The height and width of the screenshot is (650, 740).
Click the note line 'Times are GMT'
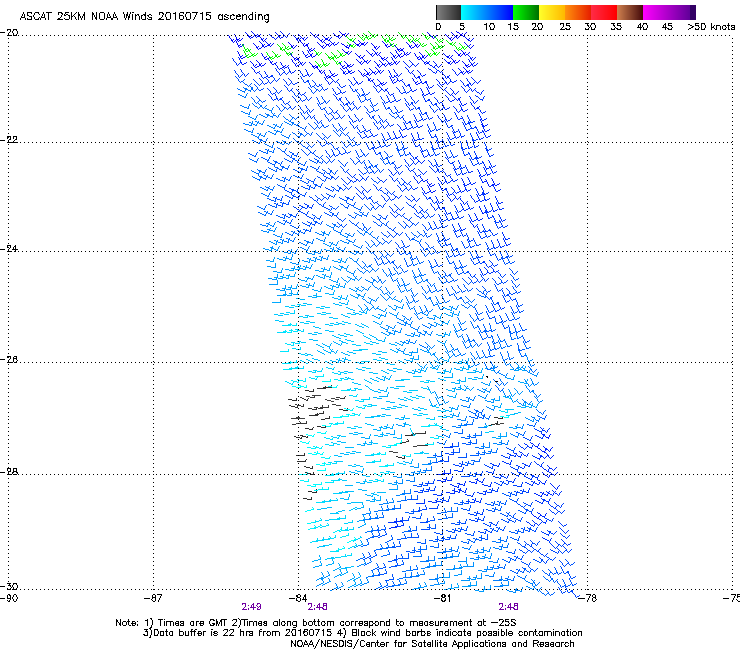[x=193, y=623]
